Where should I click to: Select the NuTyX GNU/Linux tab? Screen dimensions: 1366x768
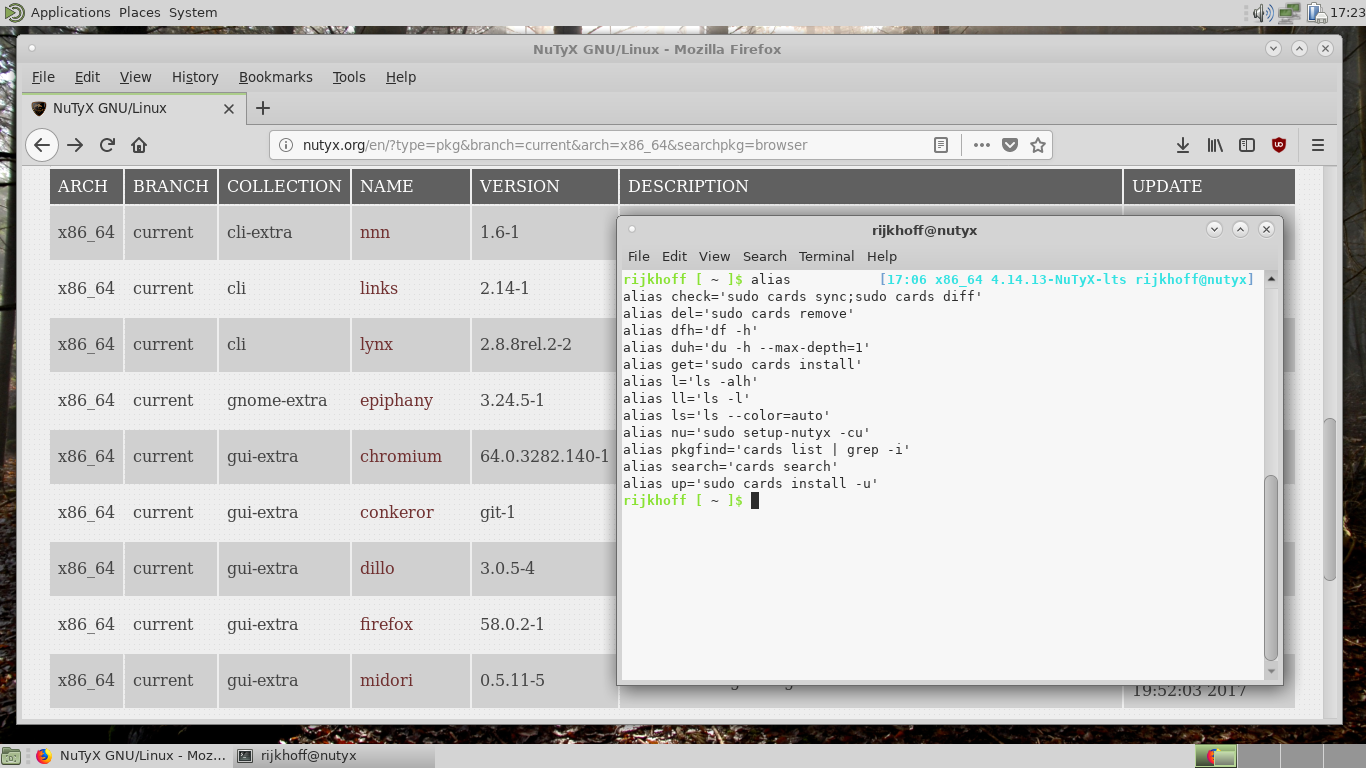tap(133, 108)
